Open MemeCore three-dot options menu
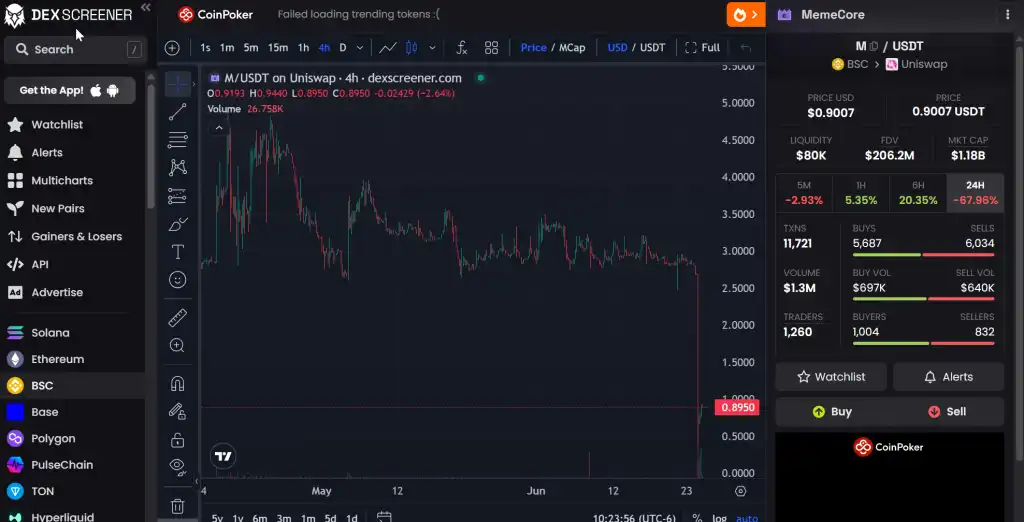Image resolution: width=1024 pixels, height=522 pixels. (1008, 14)
